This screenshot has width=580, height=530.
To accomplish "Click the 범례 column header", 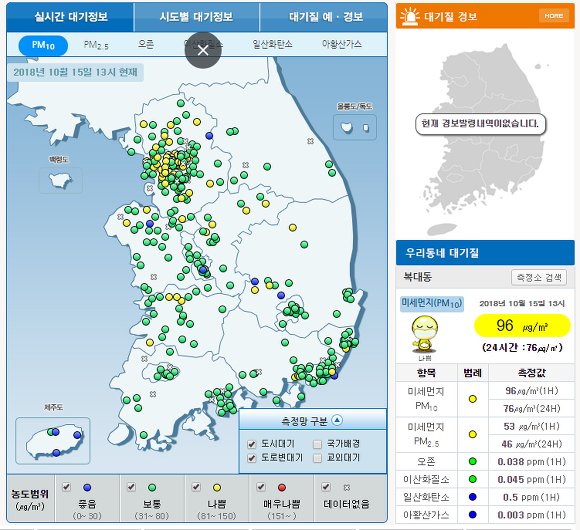I will (x=472, y=373).
